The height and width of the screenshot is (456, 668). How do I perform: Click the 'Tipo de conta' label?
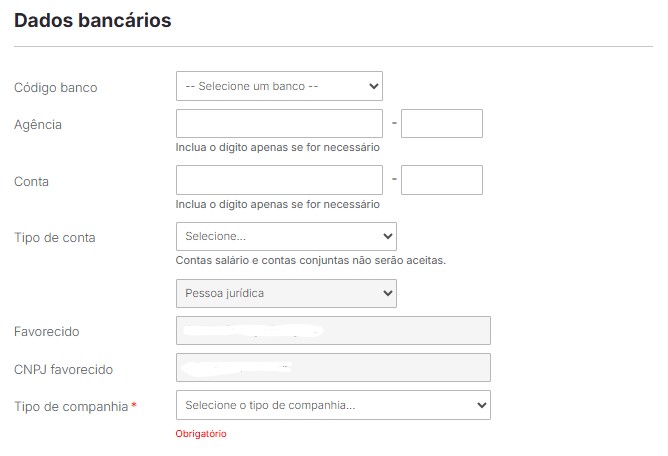[x=55, y=238]
